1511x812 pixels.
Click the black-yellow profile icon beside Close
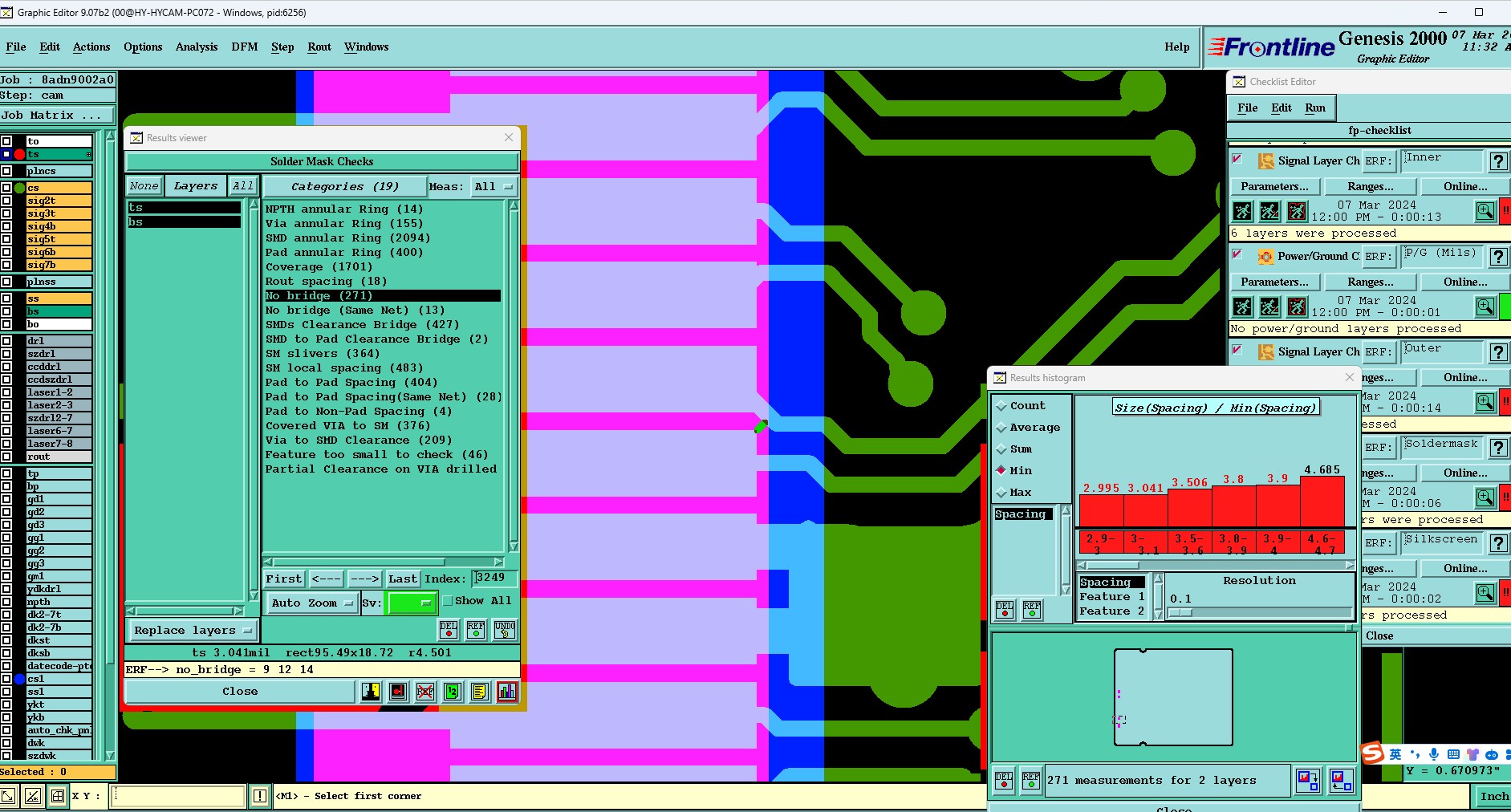point(371,692)
